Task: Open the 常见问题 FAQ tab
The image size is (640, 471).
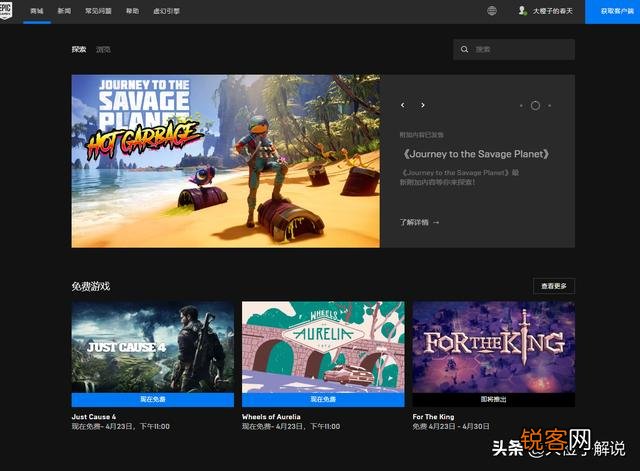Action: click(x=98, y=11)
